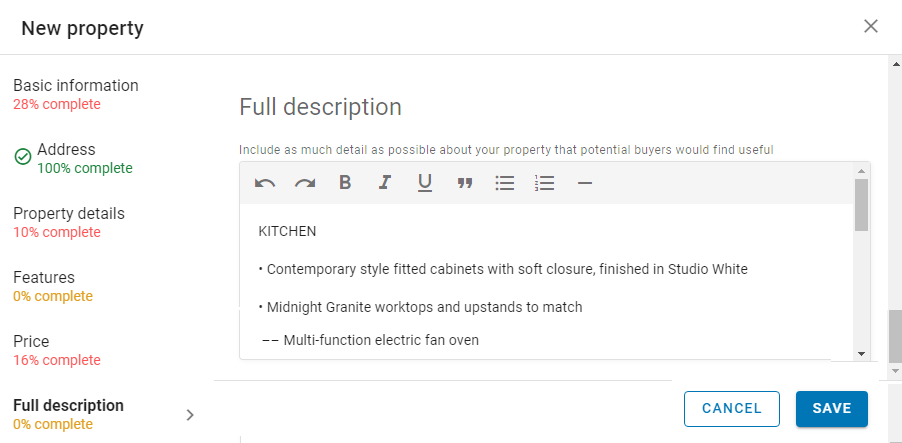Create a bulleted list
The image size is (902, 443).
coord(505,183)
